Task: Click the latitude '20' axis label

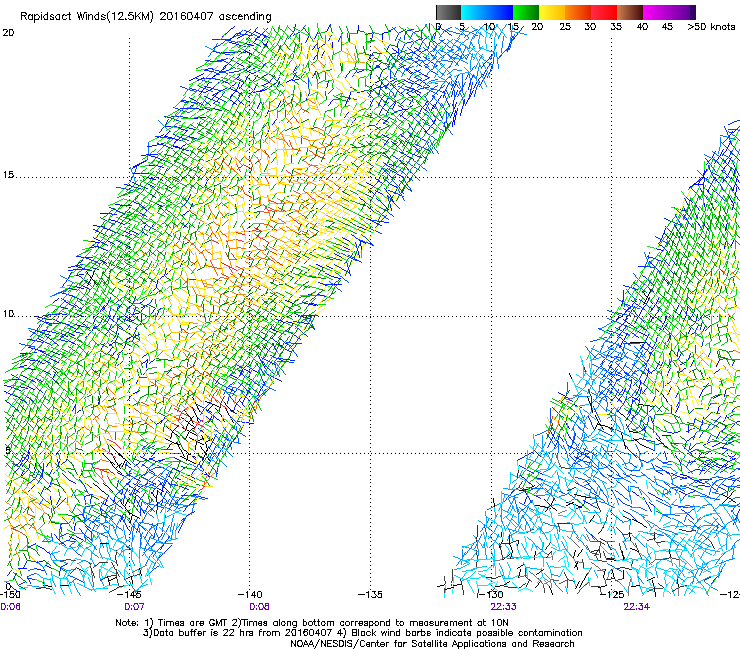Action: coord(8,33)
